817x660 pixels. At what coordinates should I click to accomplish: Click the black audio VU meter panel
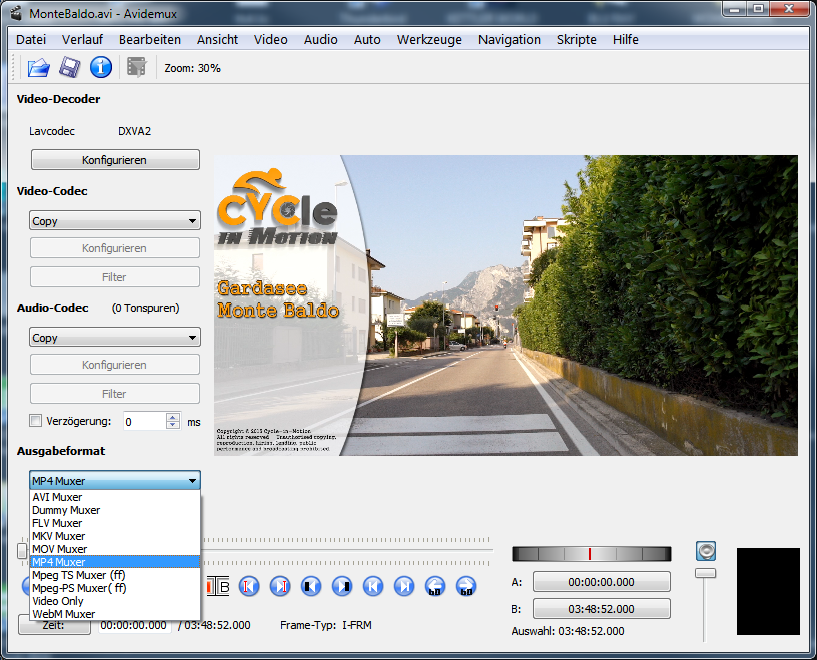click(x=768, y=591)
